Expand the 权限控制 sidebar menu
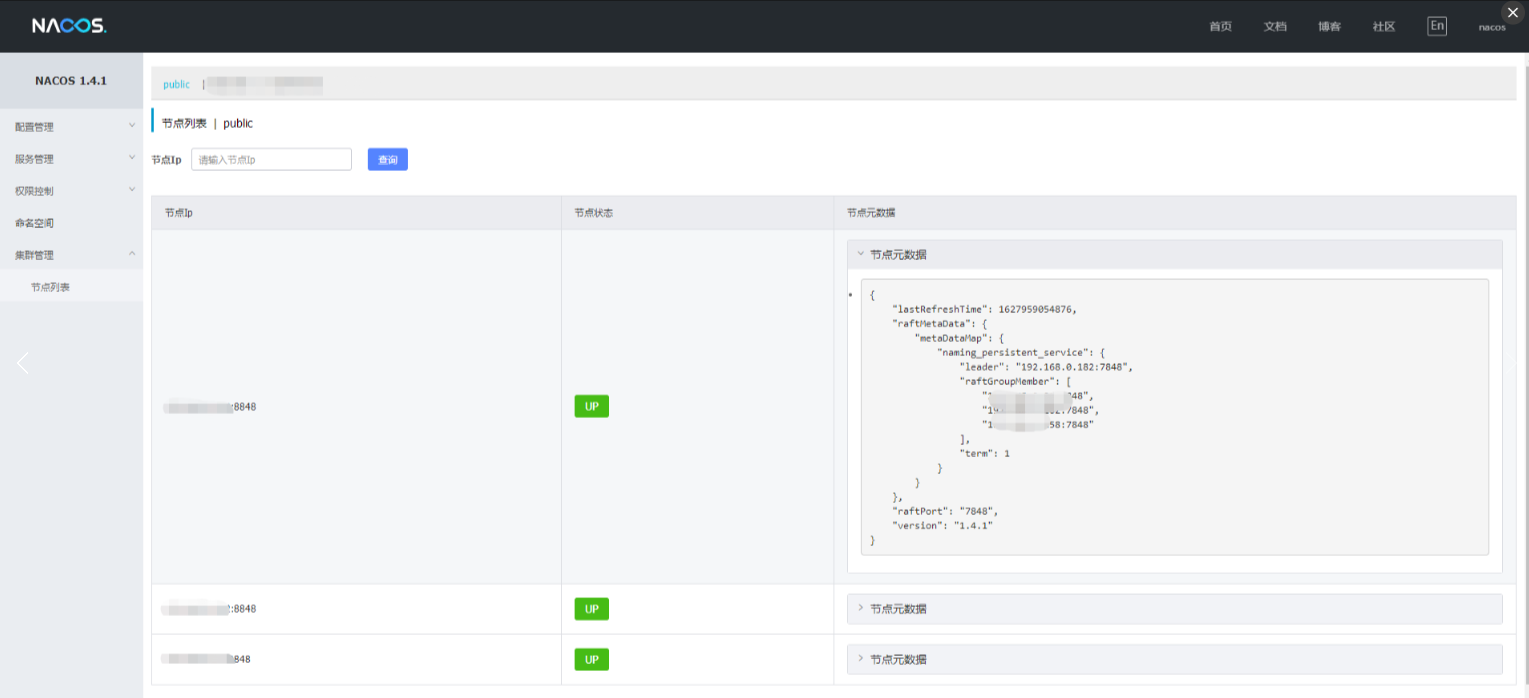1529x698 pixels. (x=72, y=191)
